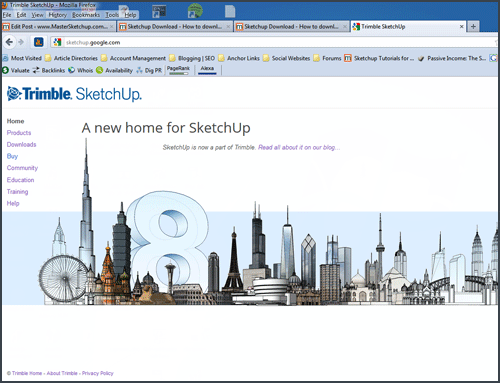This screenshot has width=500, height=383.
Task: Click the Alexa toolbar button
Action: click(207, 70)
